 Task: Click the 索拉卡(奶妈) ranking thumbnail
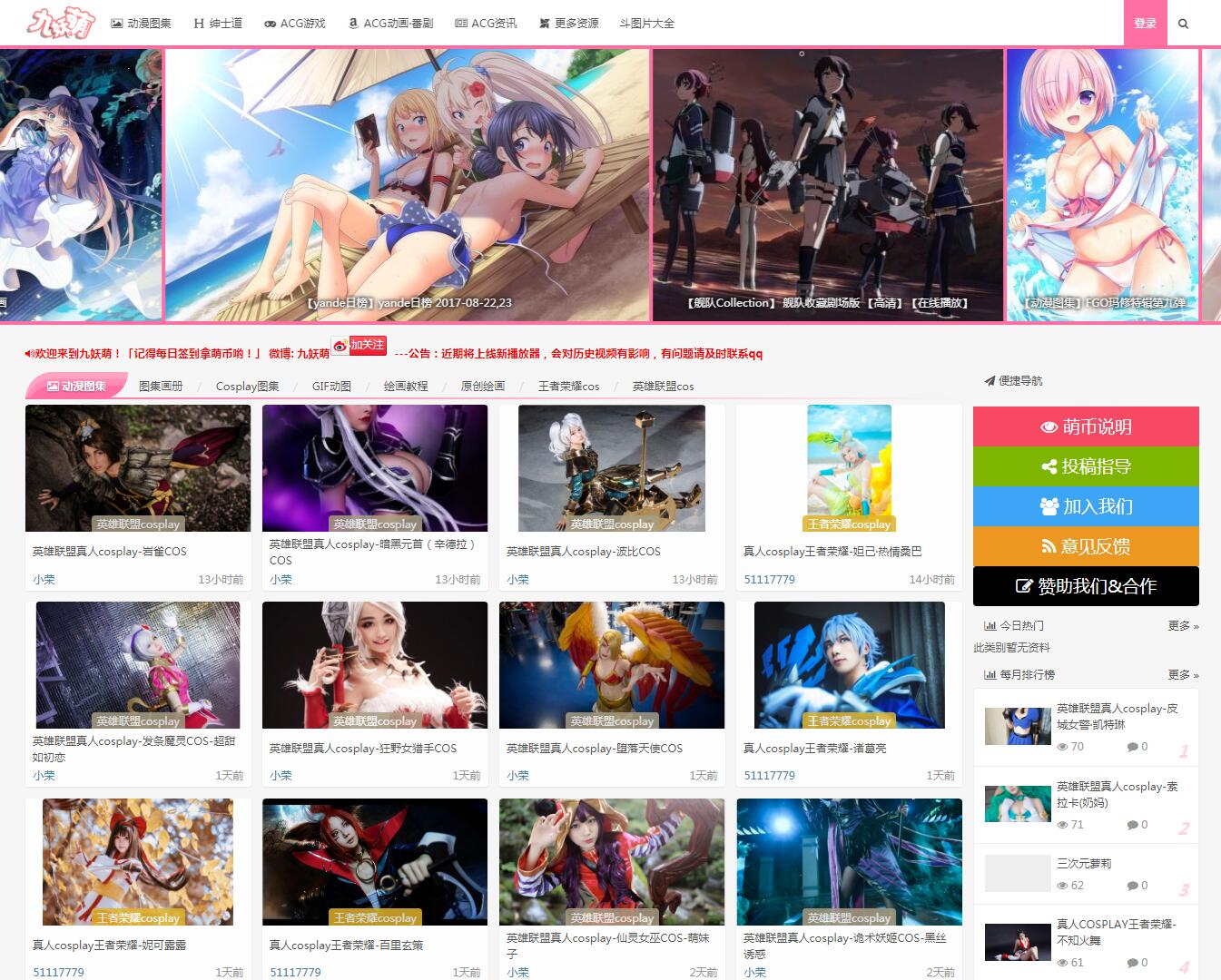(x=1018, y=804)
